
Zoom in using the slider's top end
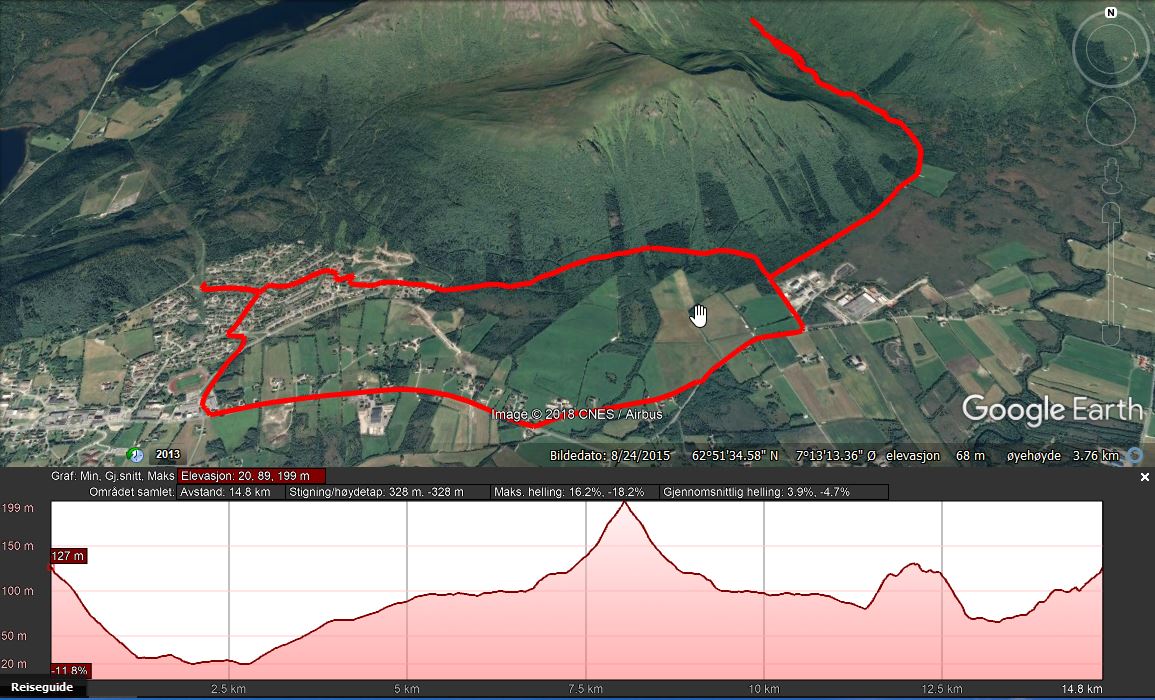pos(1111,211)
